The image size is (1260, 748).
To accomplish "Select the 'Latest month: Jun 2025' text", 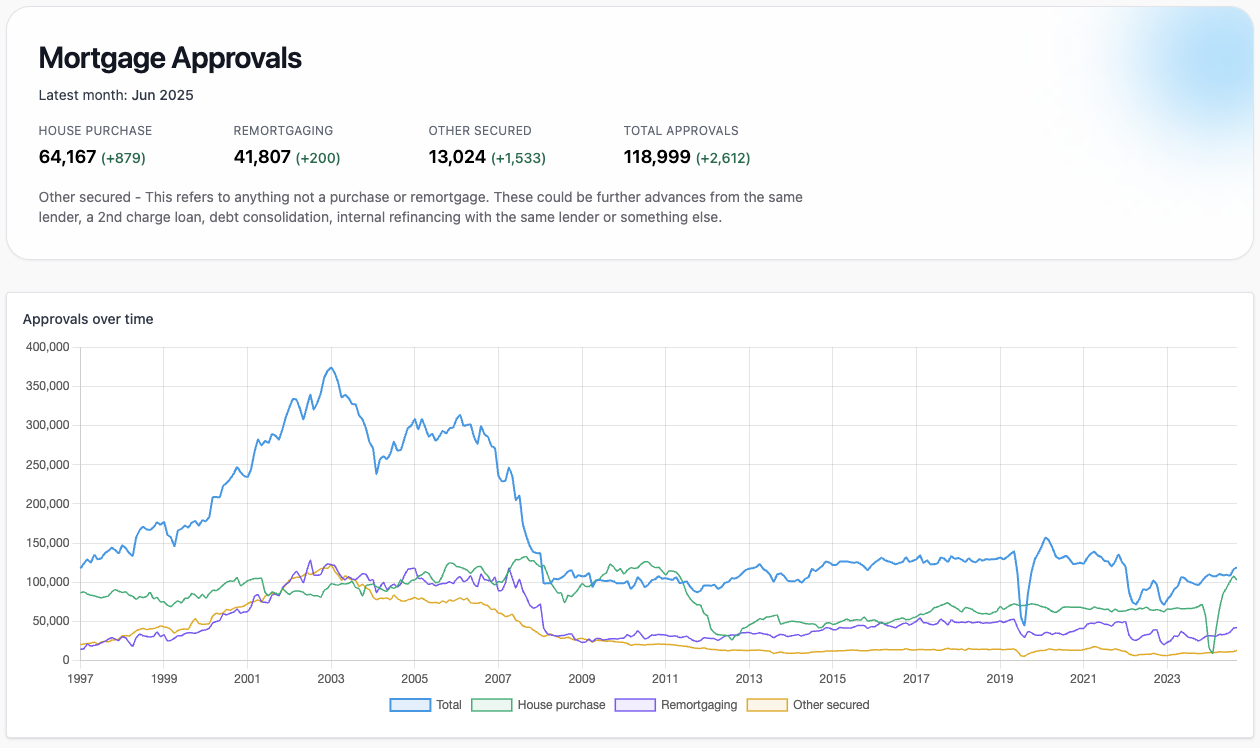I will [116, 96].
